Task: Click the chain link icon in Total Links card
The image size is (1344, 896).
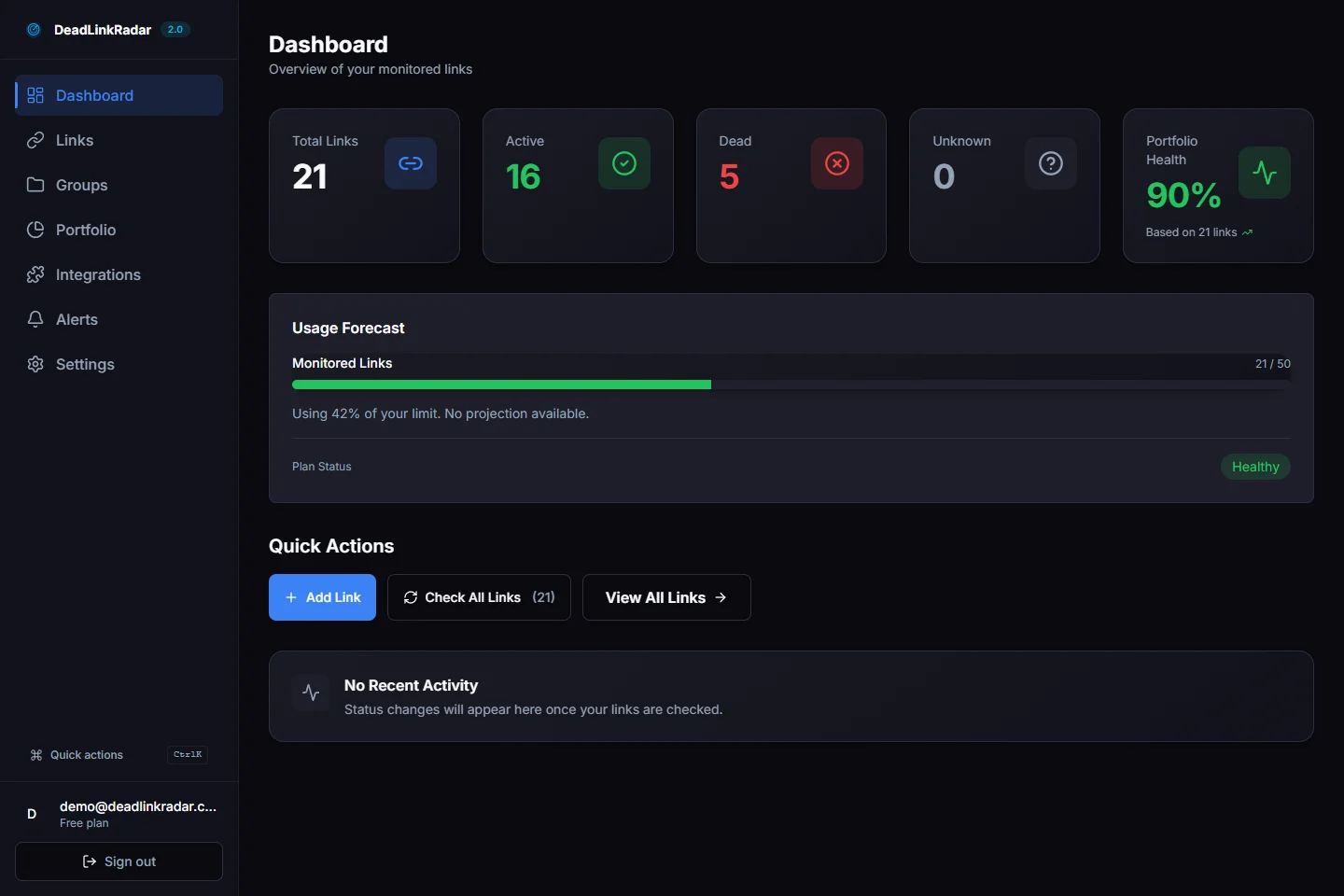Action: coord(411,163)
